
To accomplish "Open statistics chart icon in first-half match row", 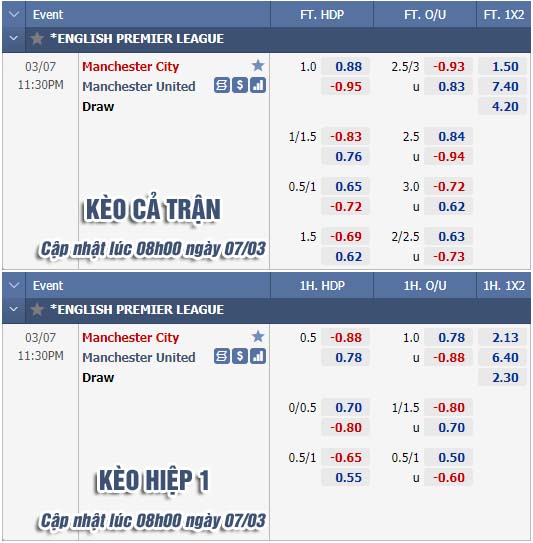I will pyautogui.click(x=258, y=357).
